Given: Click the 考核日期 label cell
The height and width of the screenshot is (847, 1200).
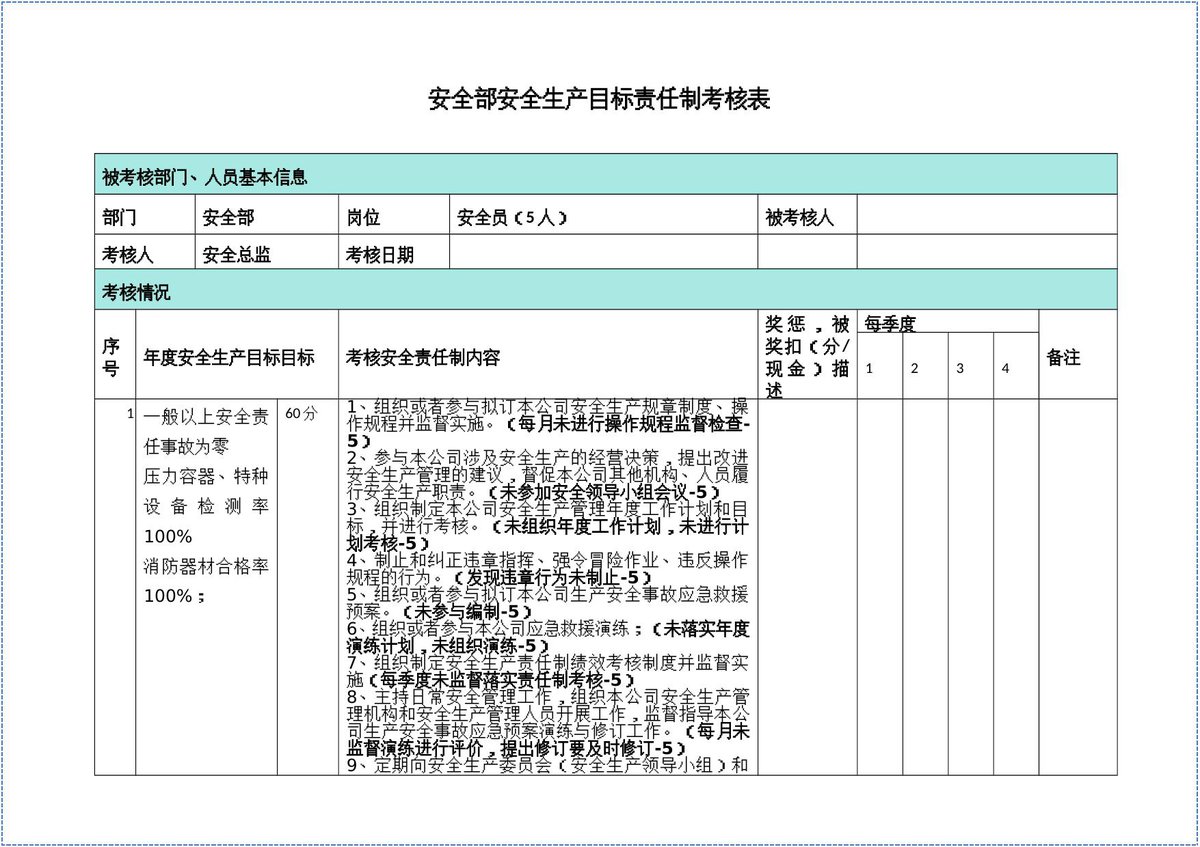Looking at the screenshot, I should pyautogui.click(x=394, y=252).
